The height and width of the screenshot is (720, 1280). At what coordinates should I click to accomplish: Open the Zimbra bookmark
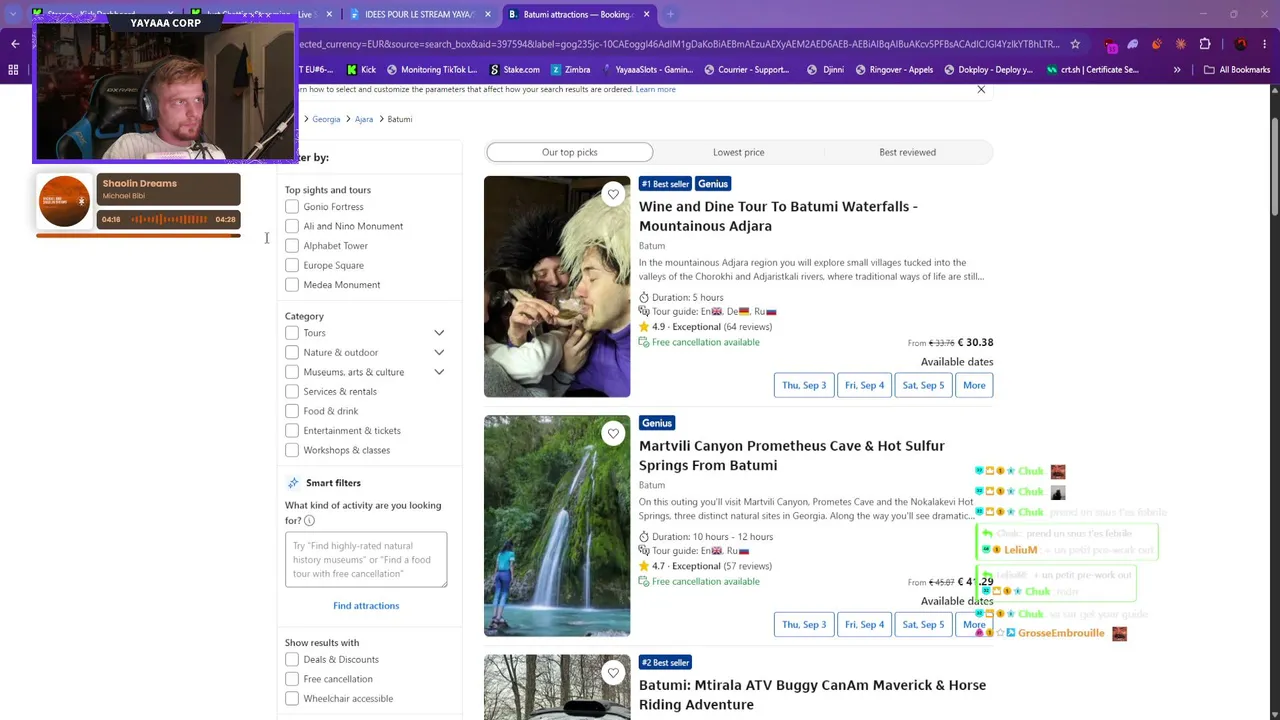click(x=570, y=70)
